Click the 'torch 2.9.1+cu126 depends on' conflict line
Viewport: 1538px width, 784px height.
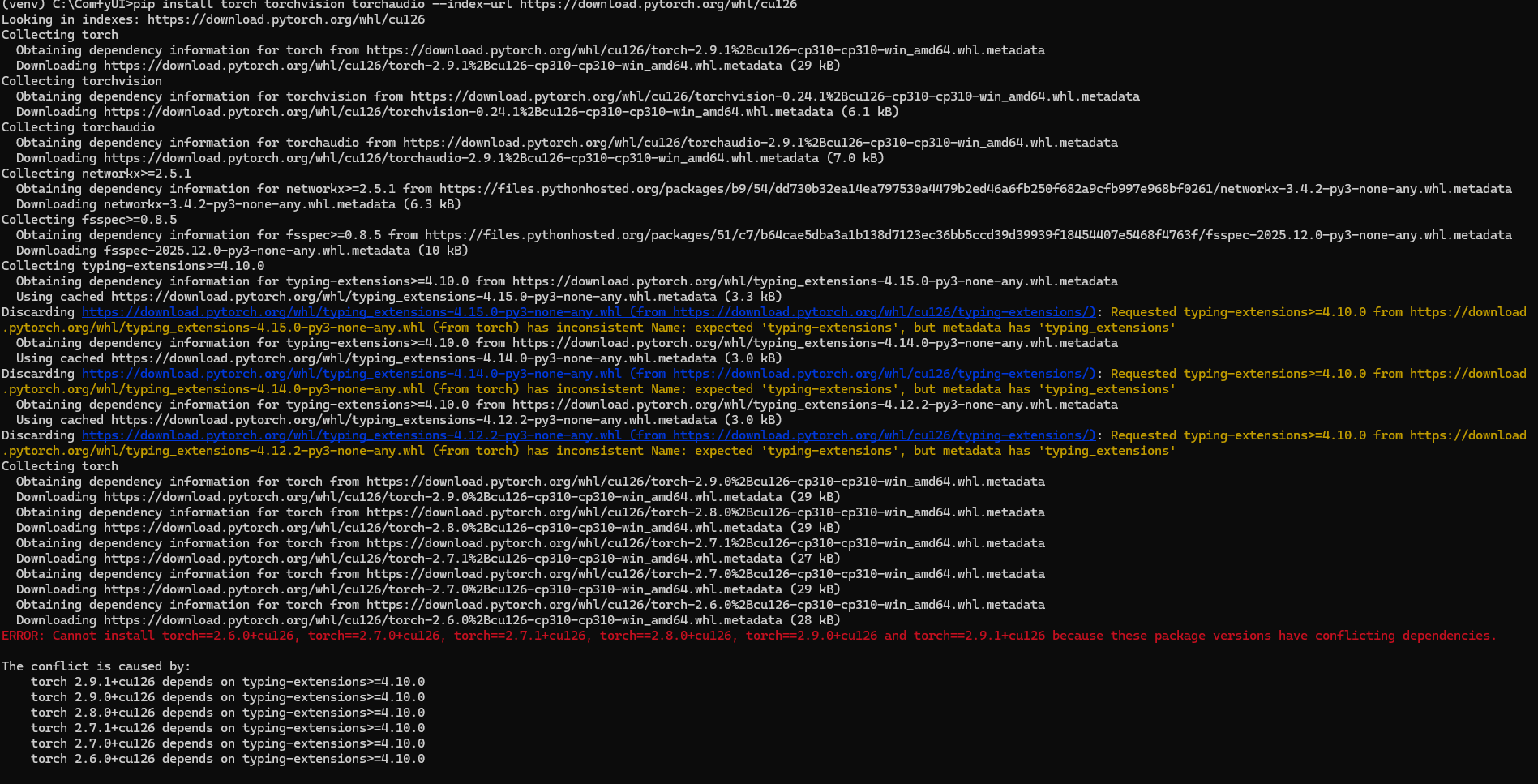tap(227, 682)
